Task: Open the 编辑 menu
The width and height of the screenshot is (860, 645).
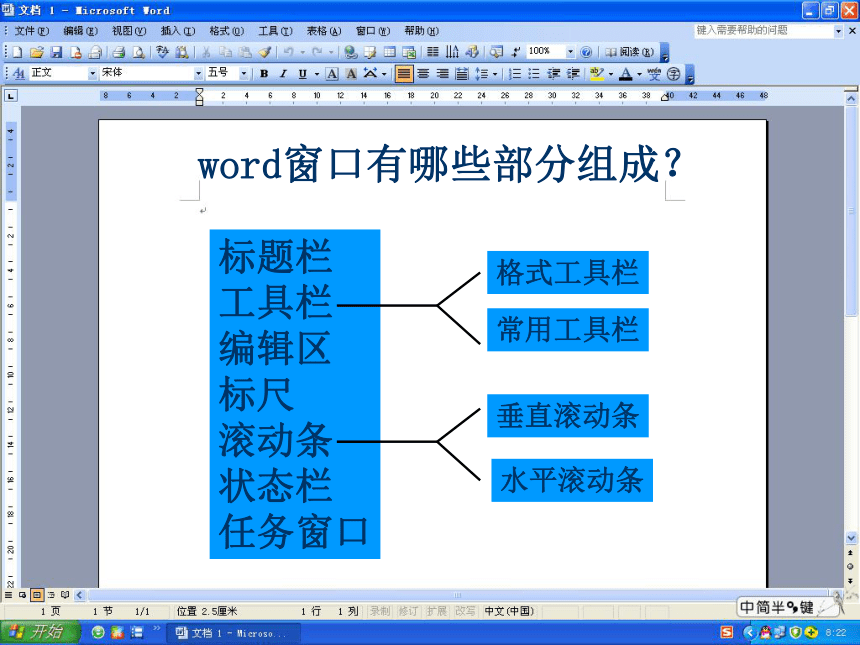Action: [80, 31]
